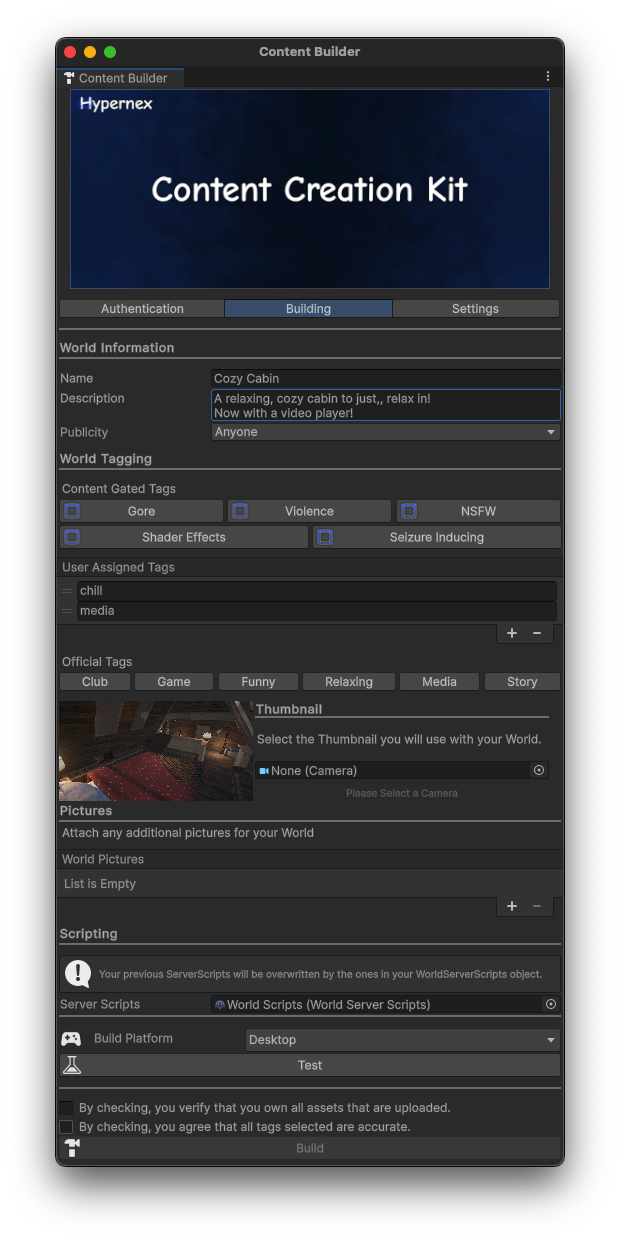The image size is (620, 1240).
Task: Click the Thumbnail camera object picker circle
Action: coord(539,770)
